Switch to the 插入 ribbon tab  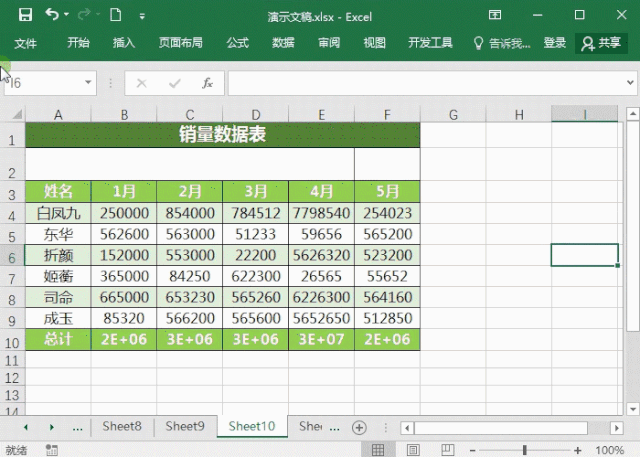click(x=124, y=42)
